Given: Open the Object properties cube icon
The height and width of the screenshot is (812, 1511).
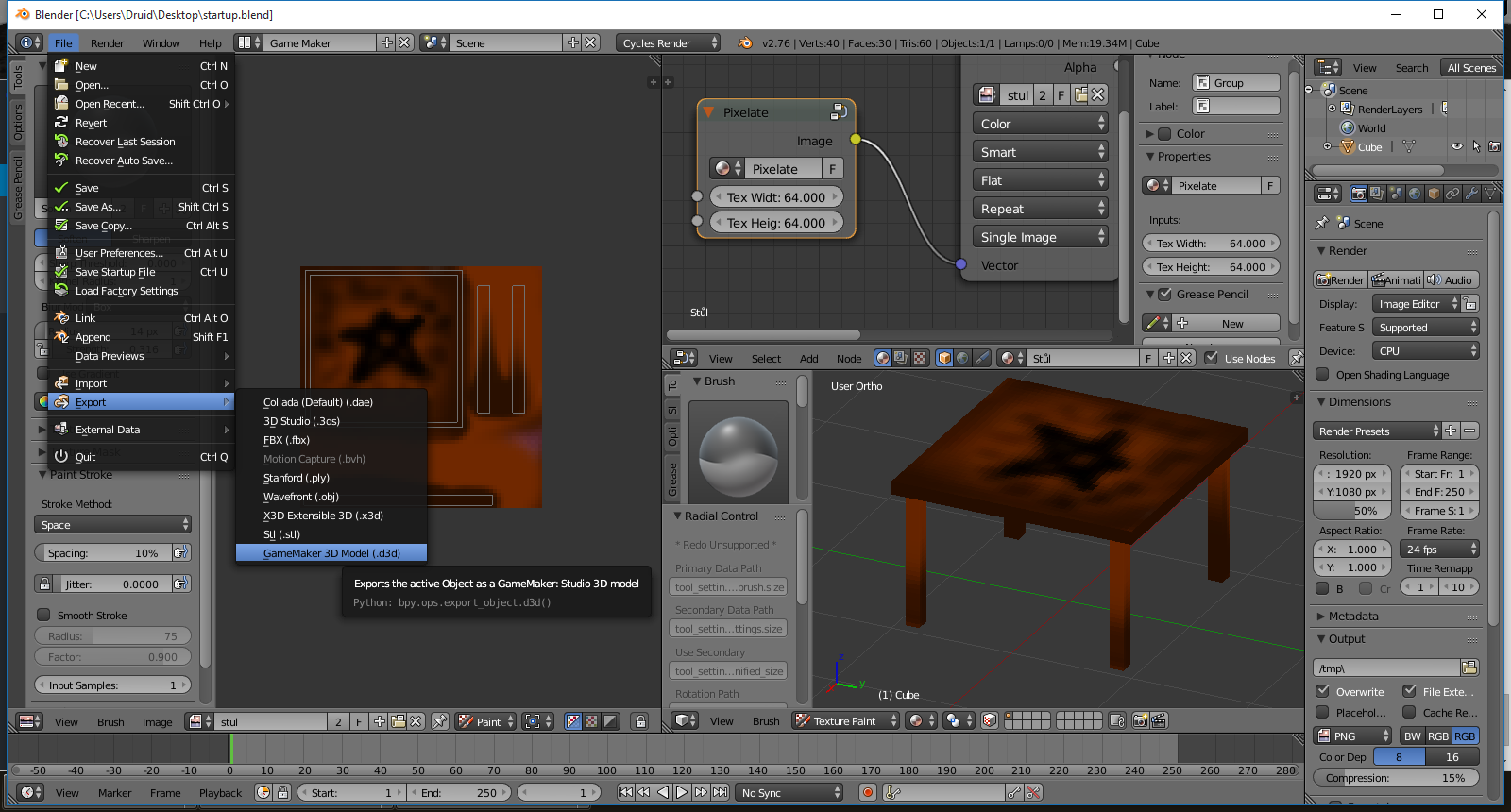Looking at the screenshot, I should click(x=1434, y=194).
